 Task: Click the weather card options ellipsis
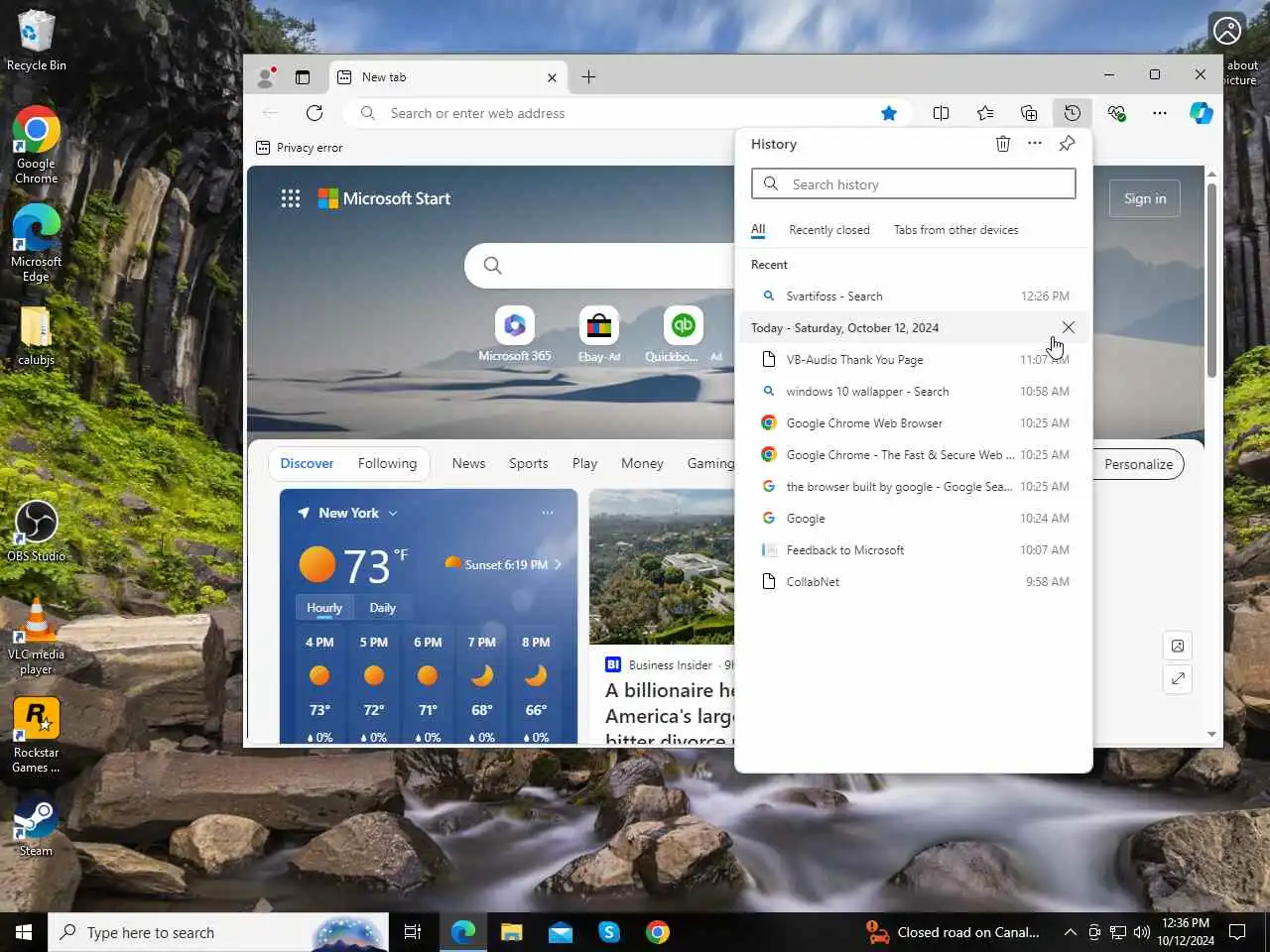coord(548,513)
